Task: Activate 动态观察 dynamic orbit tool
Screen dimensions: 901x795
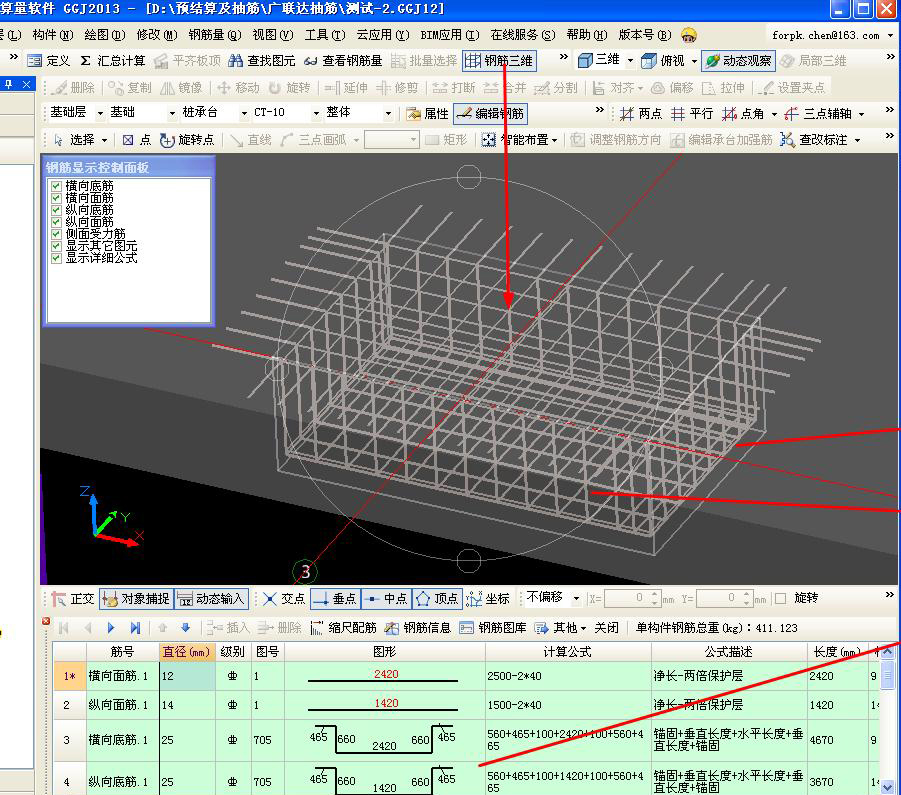Action: click(x=738, y=60)
